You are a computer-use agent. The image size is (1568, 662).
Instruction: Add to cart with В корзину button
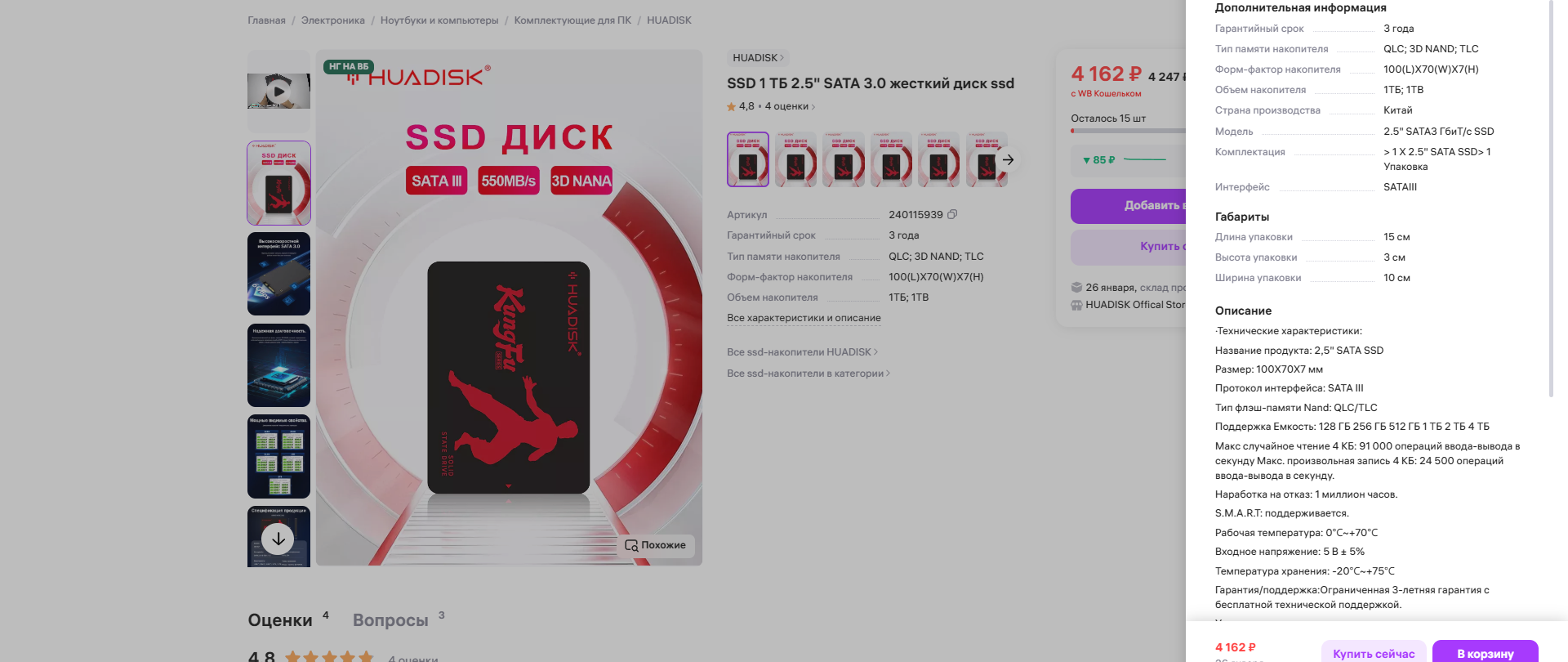coord(1486,652)
